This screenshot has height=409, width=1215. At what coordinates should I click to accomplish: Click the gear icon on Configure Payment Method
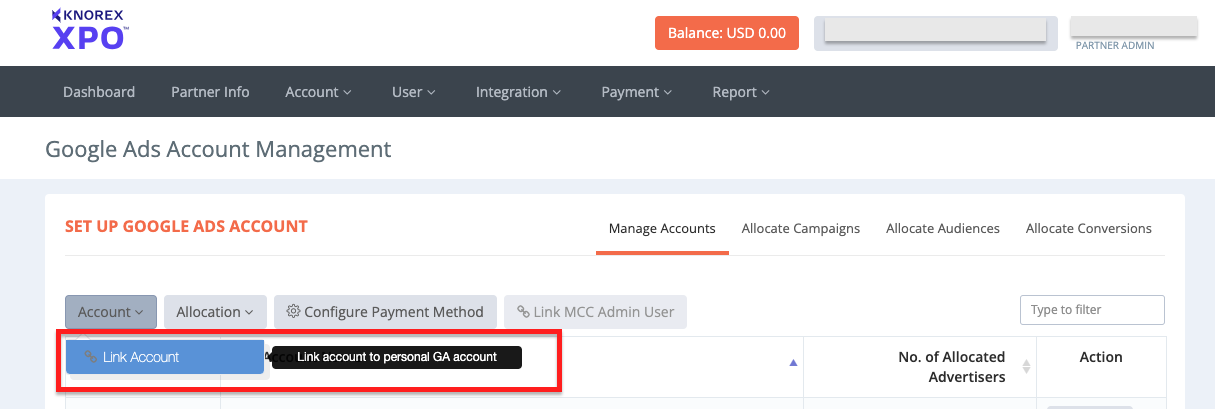click(x=293, y=312)
